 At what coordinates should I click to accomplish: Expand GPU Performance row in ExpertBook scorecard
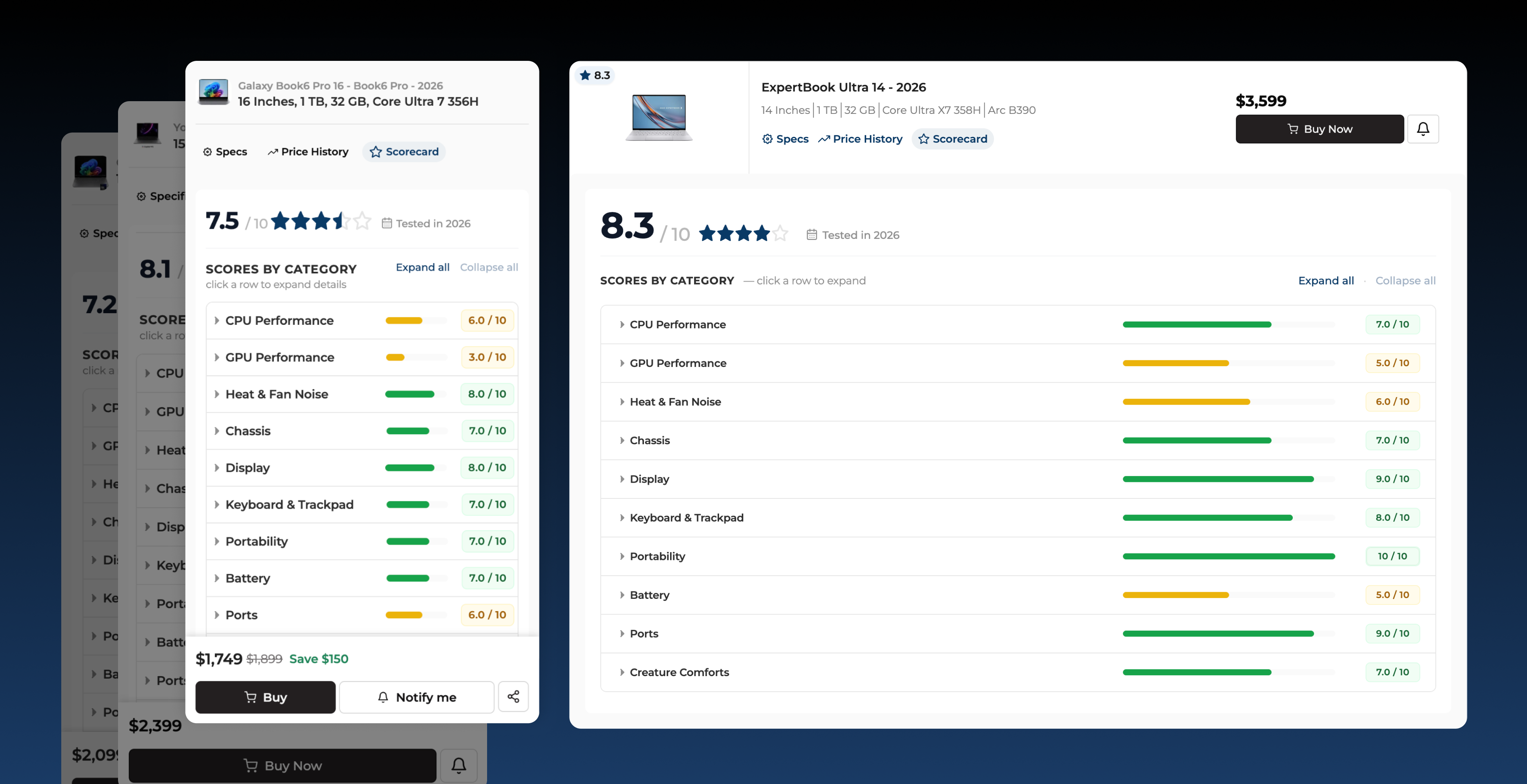[1018, 363]
